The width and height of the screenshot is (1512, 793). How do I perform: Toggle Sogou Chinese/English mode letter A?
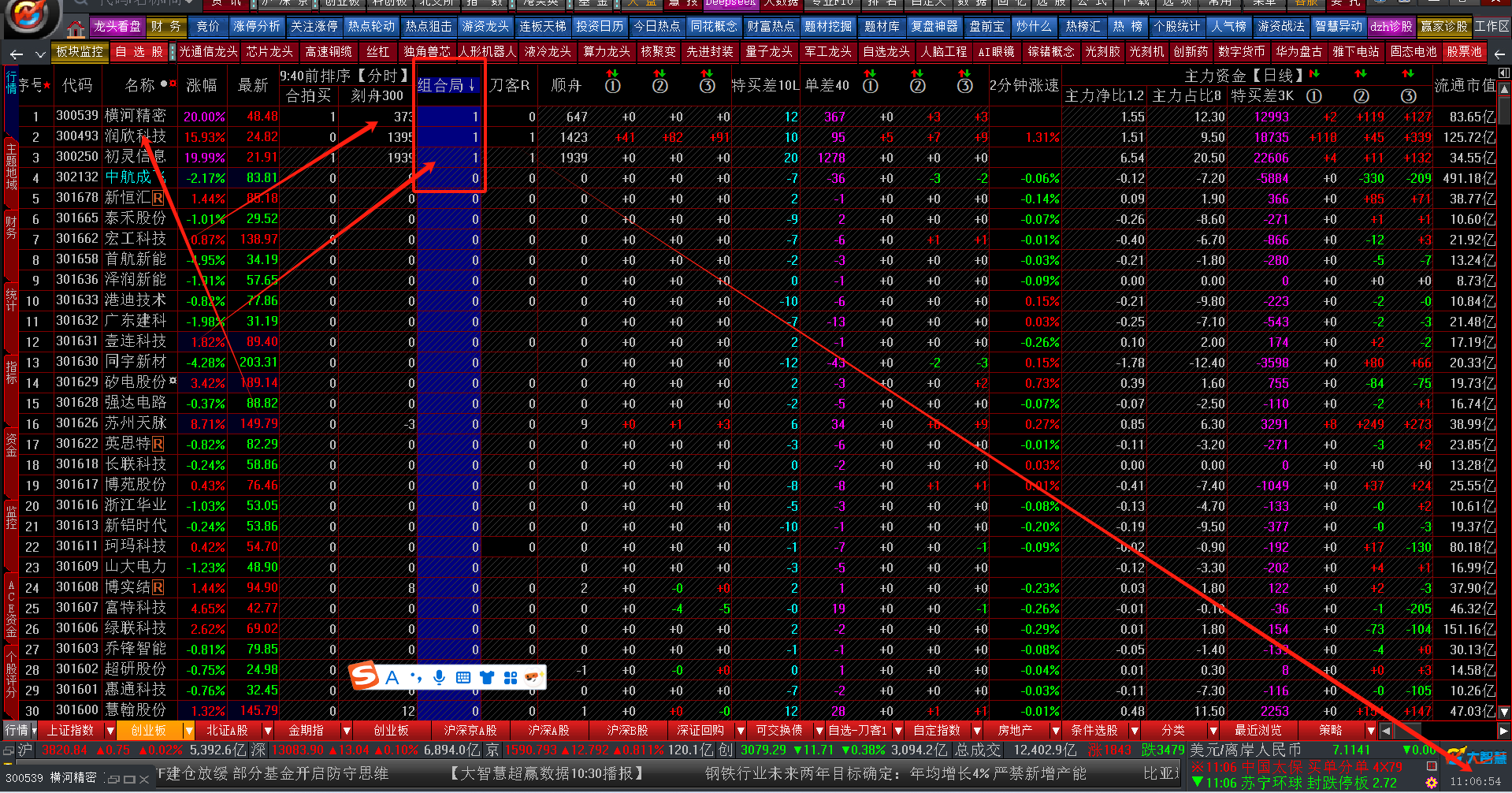click(392, 677)
